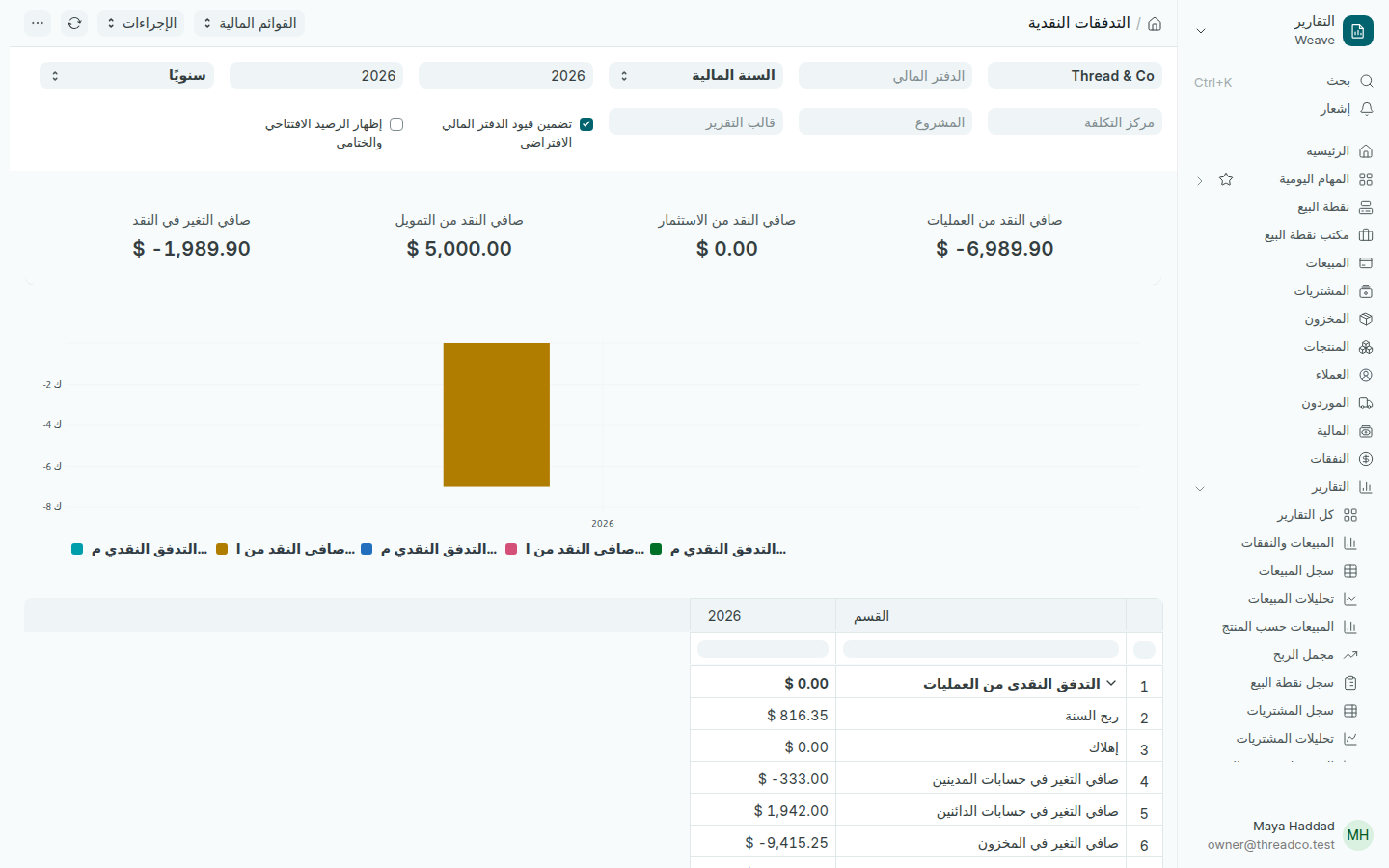Click the المشتريات shopping bag icon
The width and height of the screenshot is (1389, 868).
click(x=1366, y=291)
